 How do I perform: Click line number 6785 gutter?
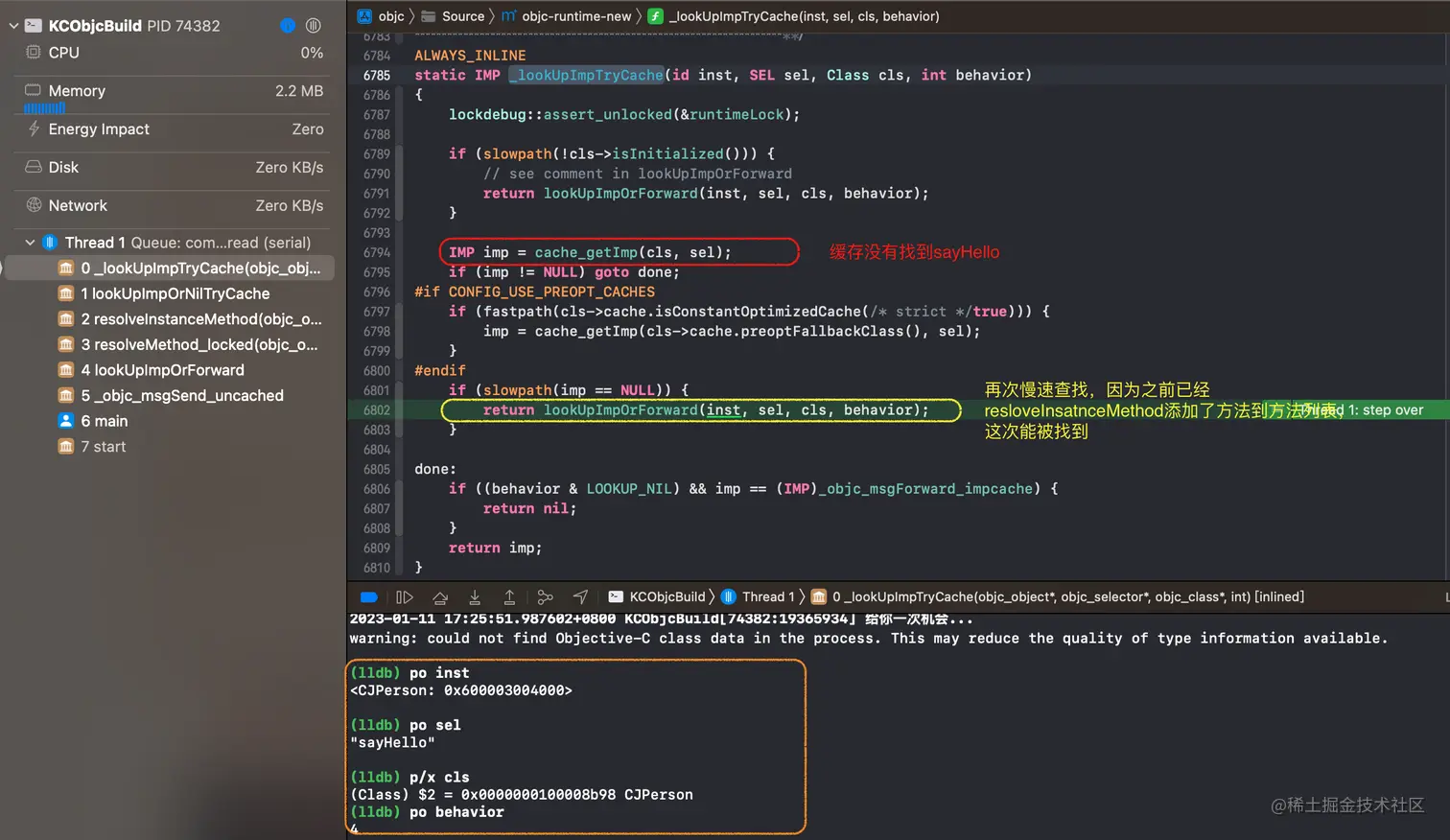click(x=377, y=75)
